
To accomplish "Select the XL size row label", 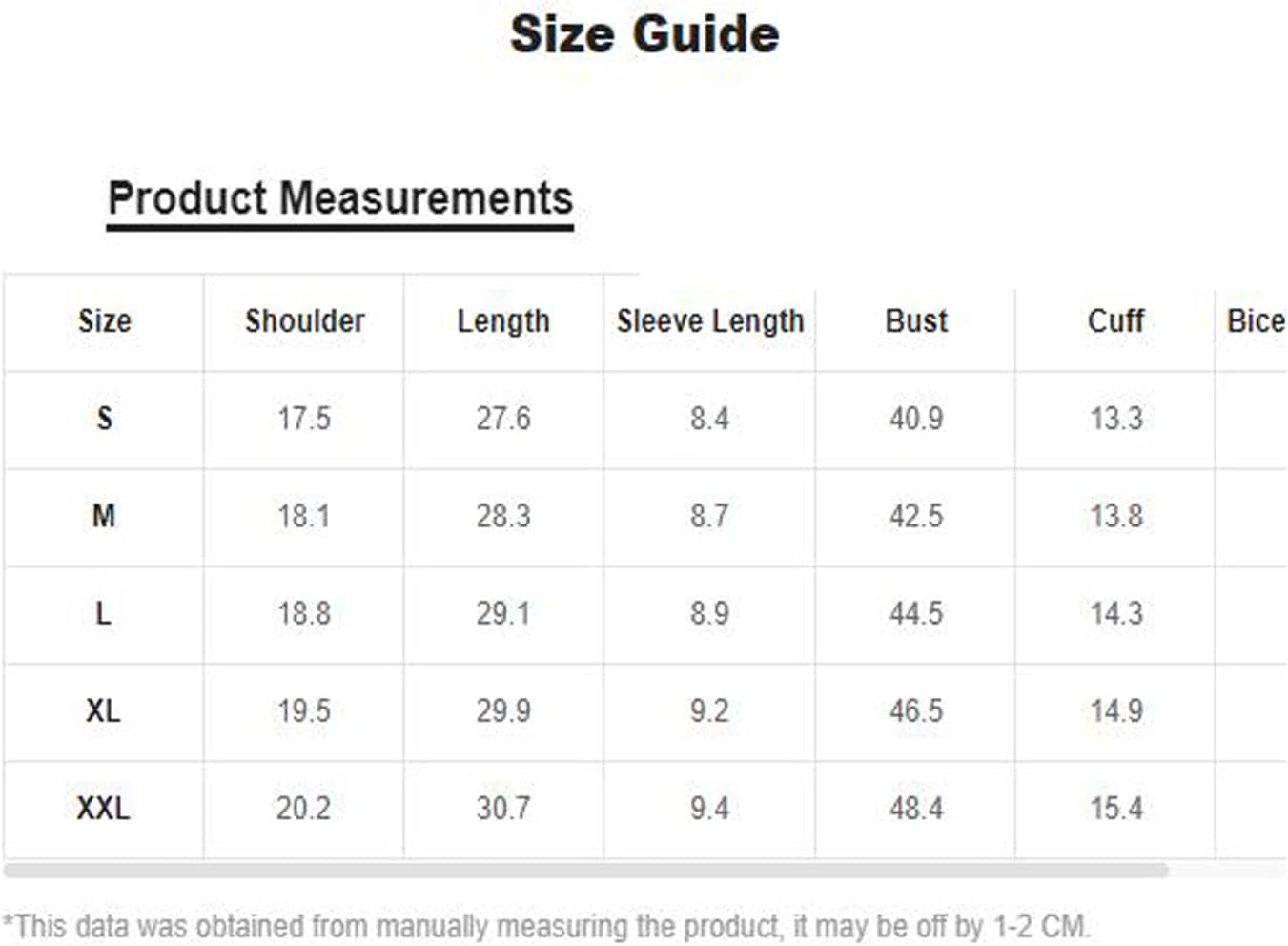I will tap(103, 710).
